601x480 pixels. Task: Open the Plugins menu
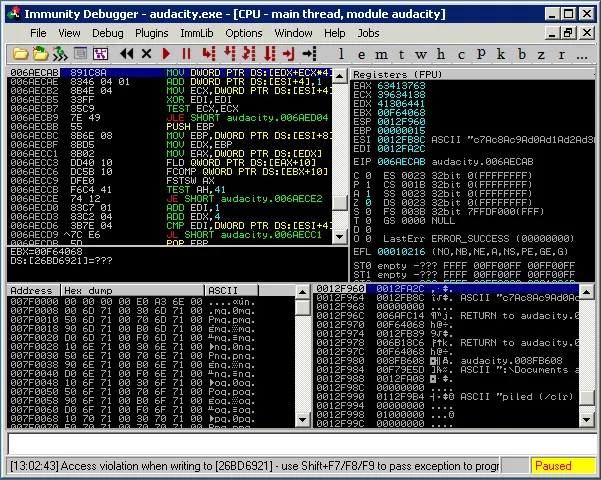tap(152, 33)
